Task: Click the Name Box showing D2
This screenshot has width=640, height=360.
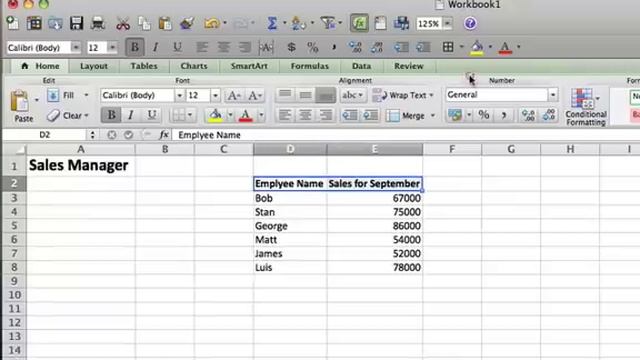Action: tap(44, 135)
